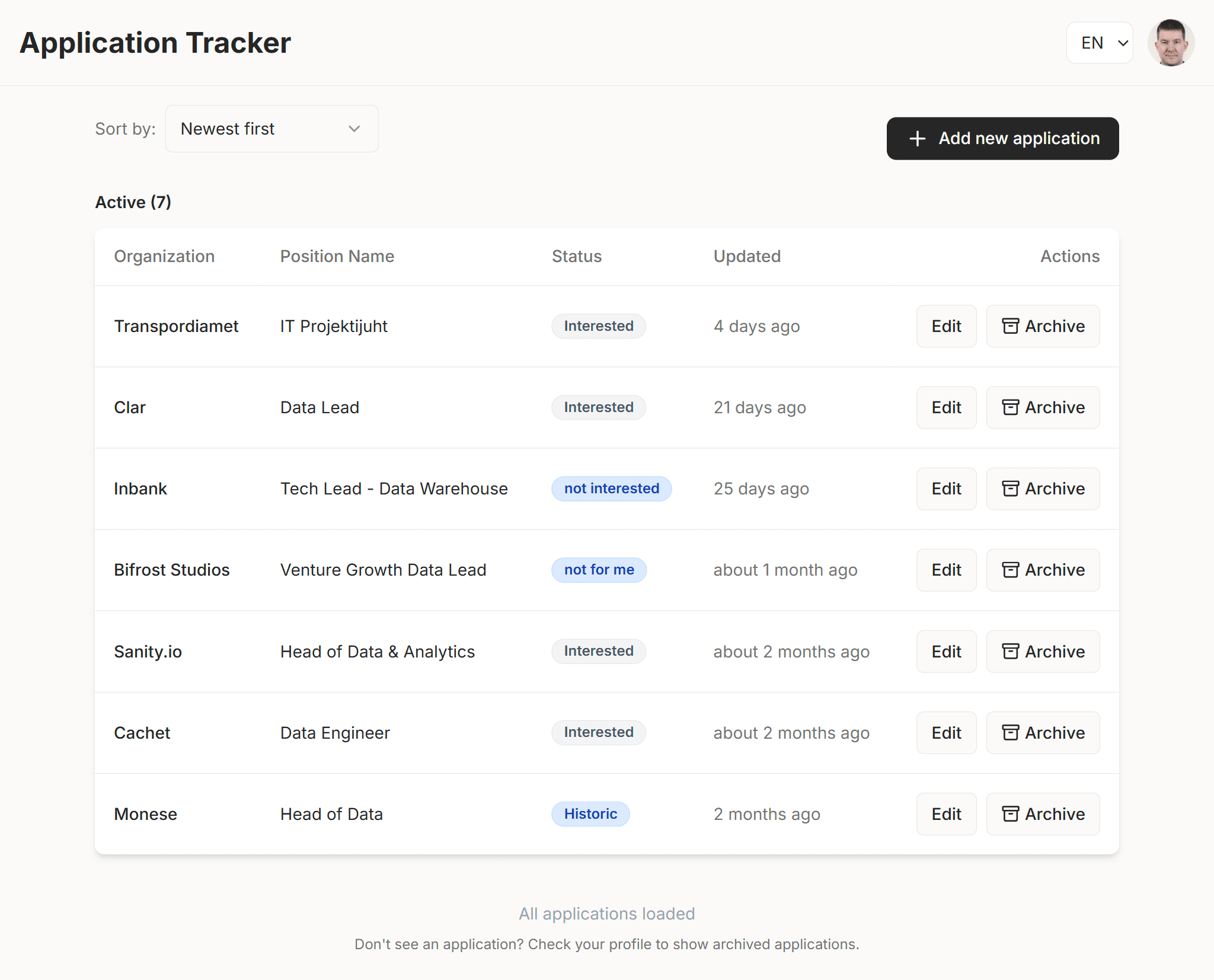
Task: Click the archive box icon for Clar's Data Lead
Action: tap(1011, 407)
